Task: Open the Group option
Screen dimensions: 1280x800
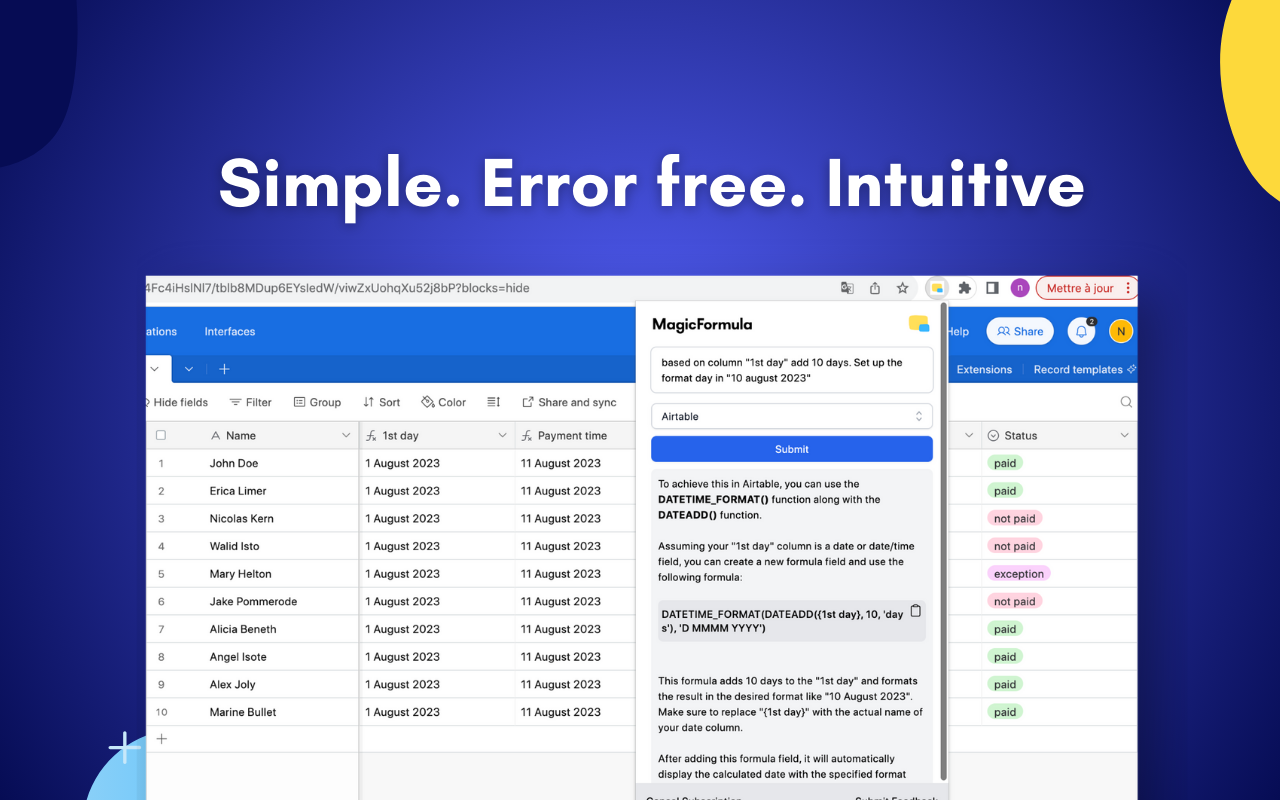Action: click(x=317, y=402)
